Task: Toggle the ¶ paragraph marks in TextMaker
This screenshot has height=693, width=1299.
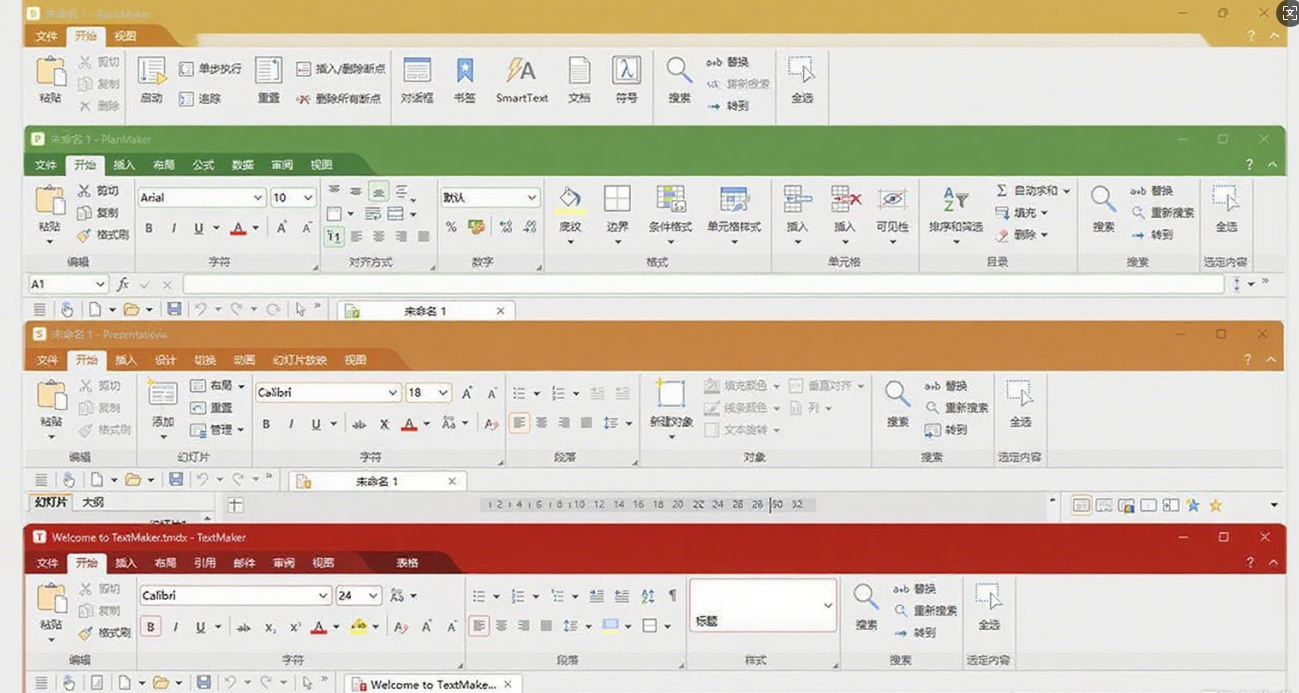Action: click(673, 595)
